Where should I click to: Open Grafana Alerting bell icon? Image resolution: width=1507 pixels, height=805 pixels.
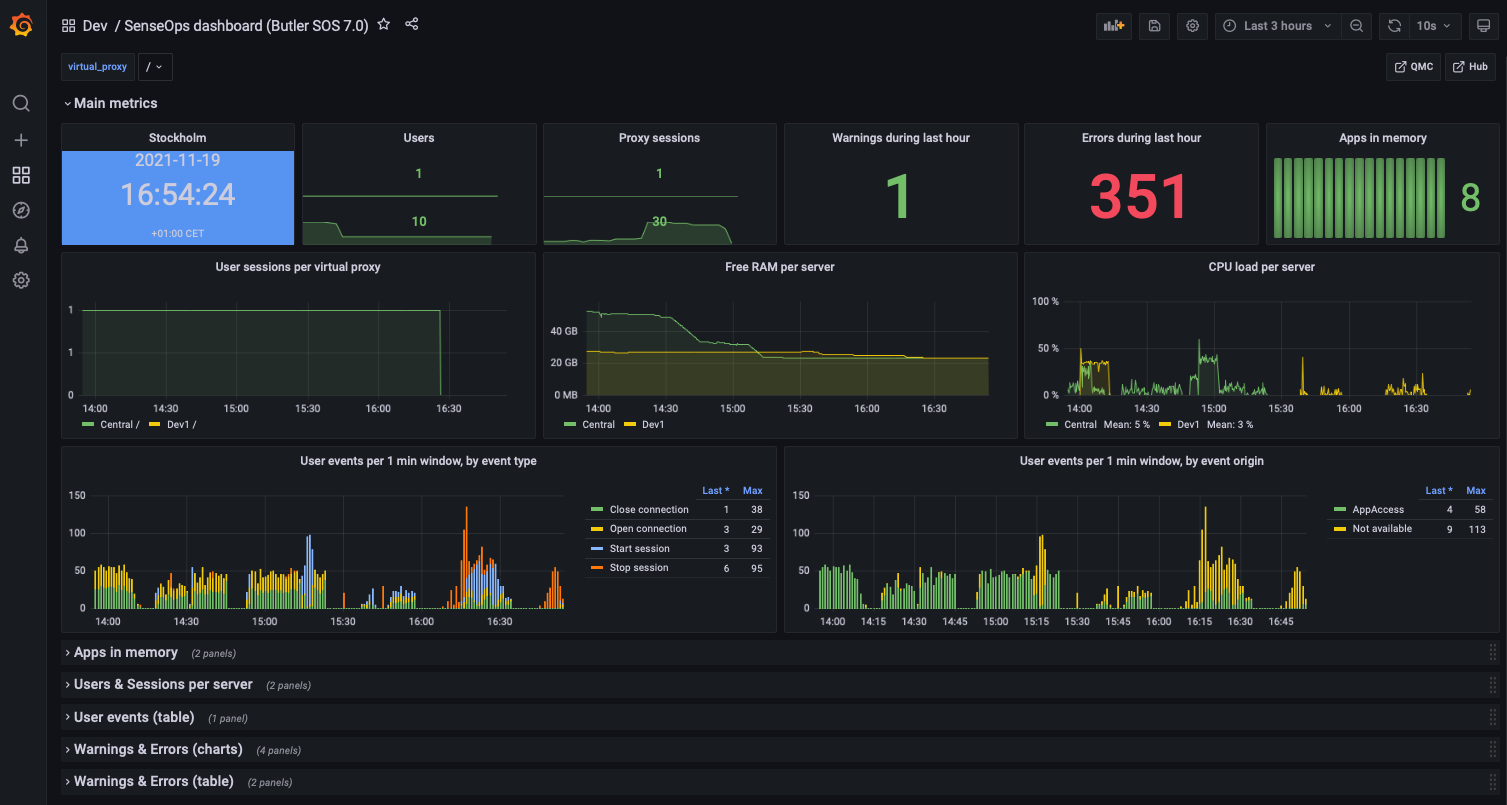(x=20, y=245)
